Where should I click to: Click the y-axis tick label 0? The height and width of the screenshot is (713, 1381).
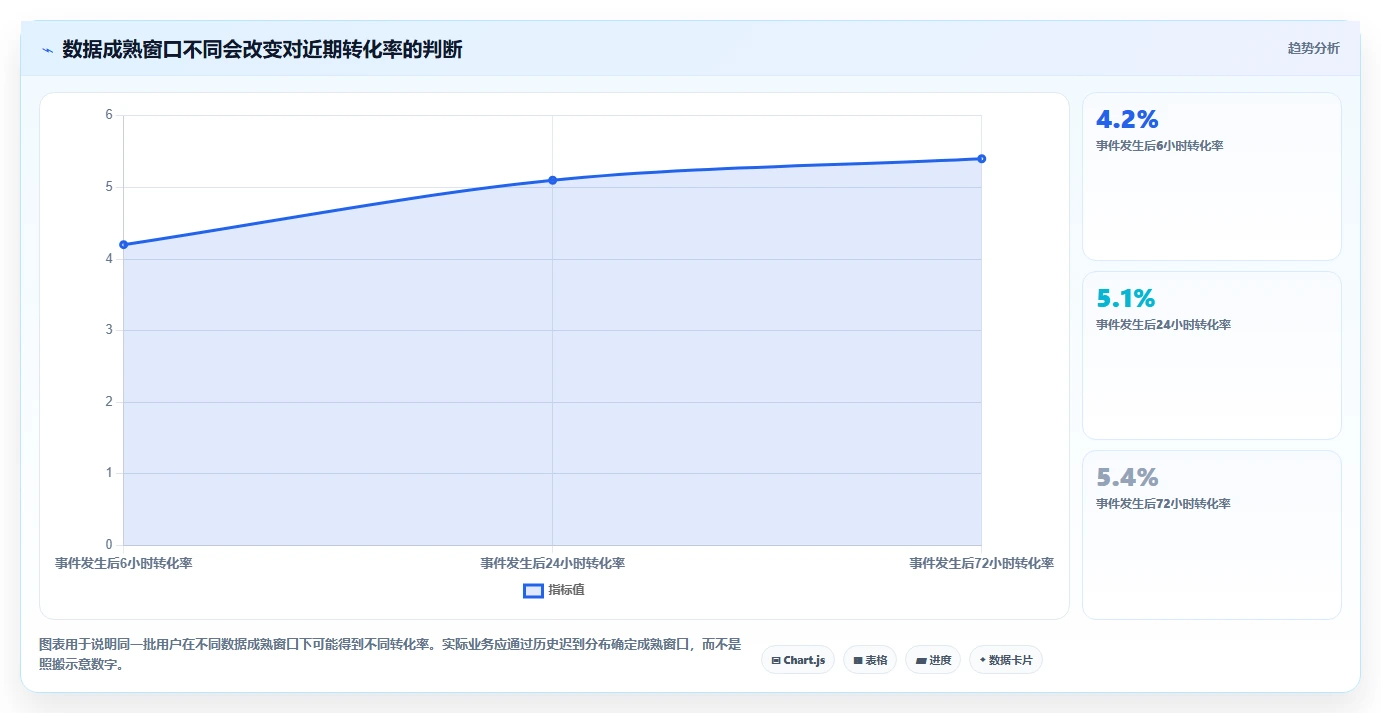coord(109,545)
